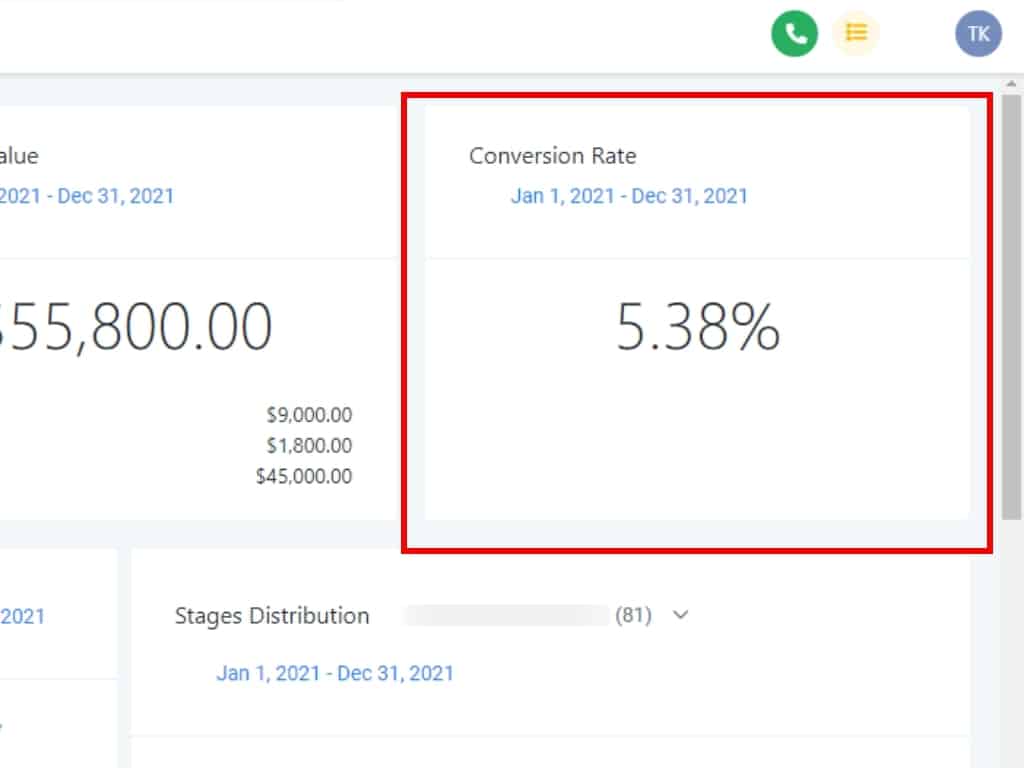
Task: Click the (81) count beside Stages Distribution
Action: (633, 615)
